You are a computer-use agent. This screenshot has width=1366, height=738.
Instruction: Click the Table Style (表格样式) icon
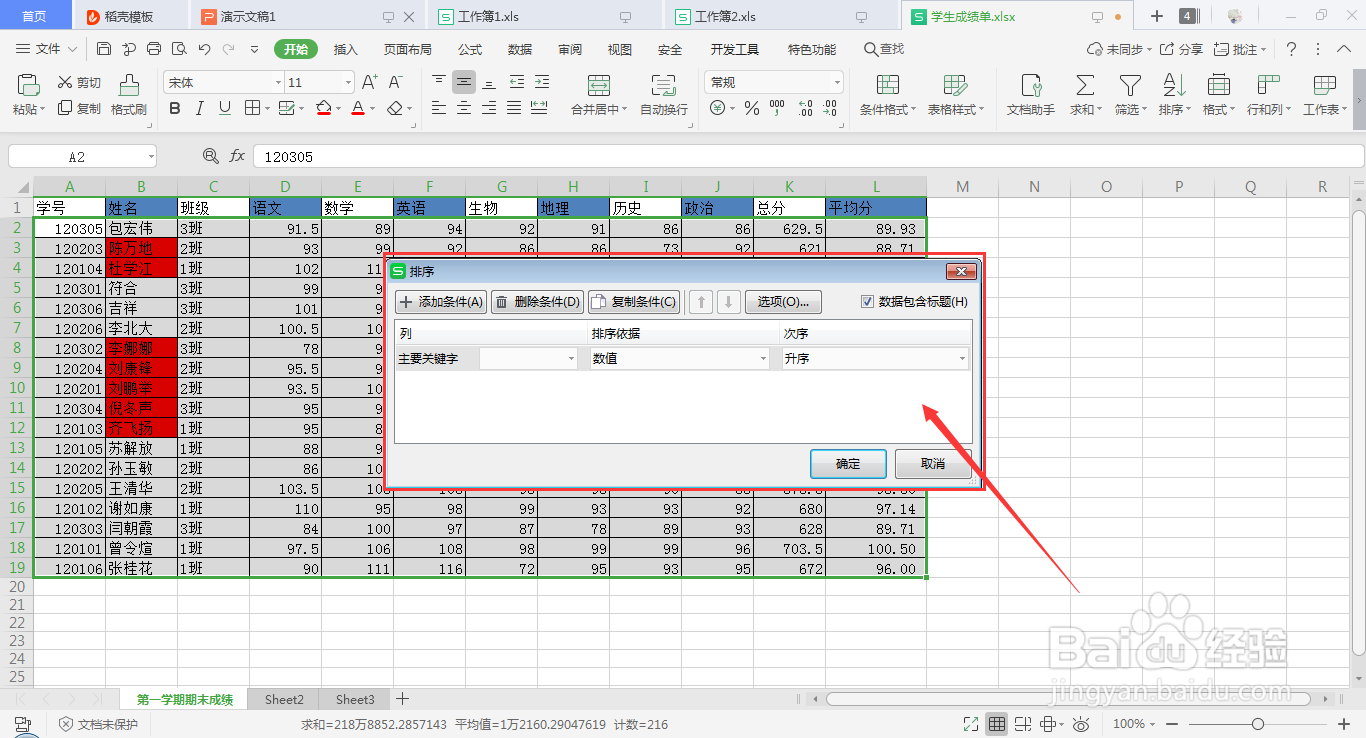pos(955,85)
